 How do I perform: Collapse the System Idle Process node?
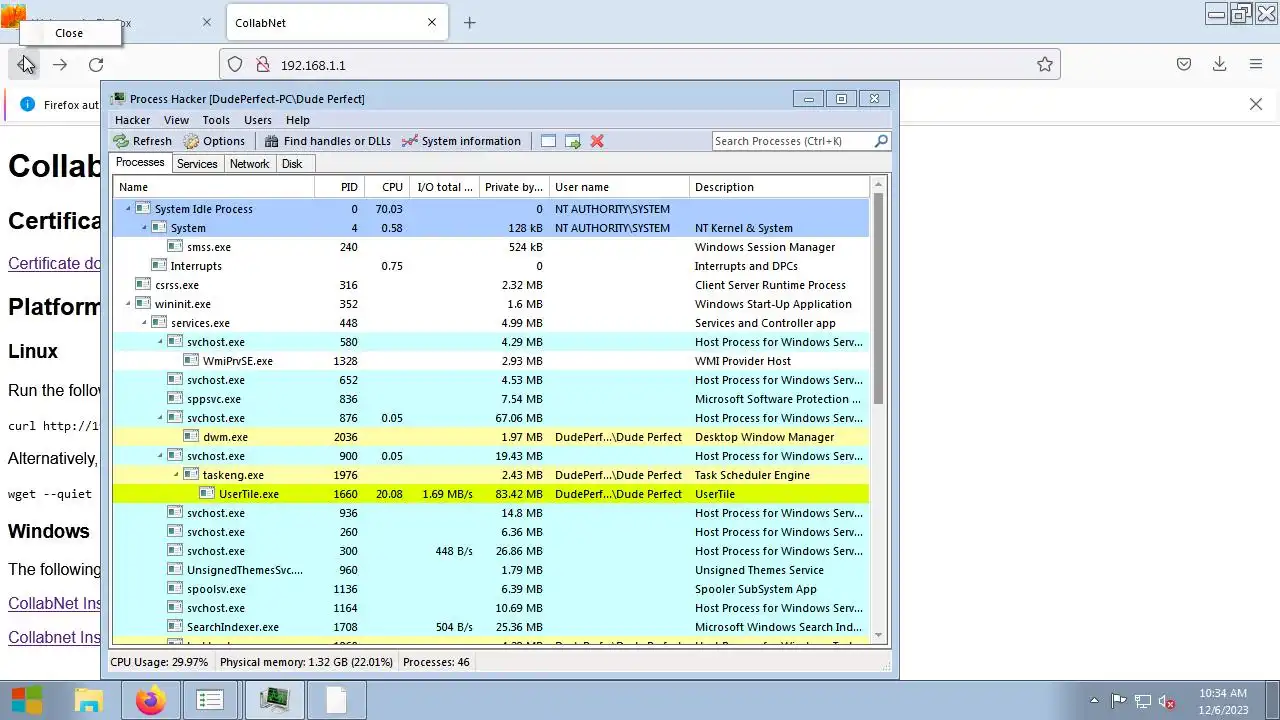coord(128,209)
